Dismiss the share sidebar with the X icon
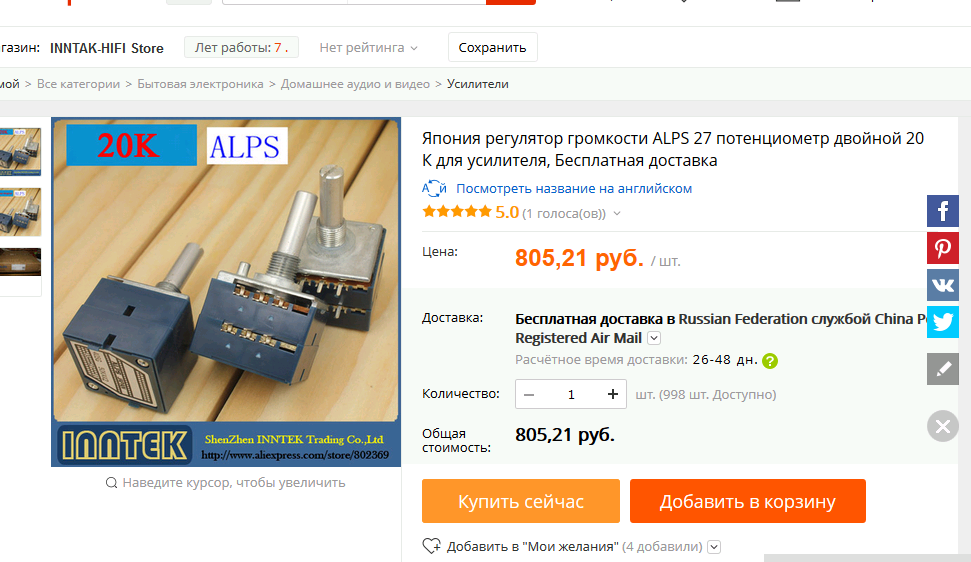 point(943,426)
